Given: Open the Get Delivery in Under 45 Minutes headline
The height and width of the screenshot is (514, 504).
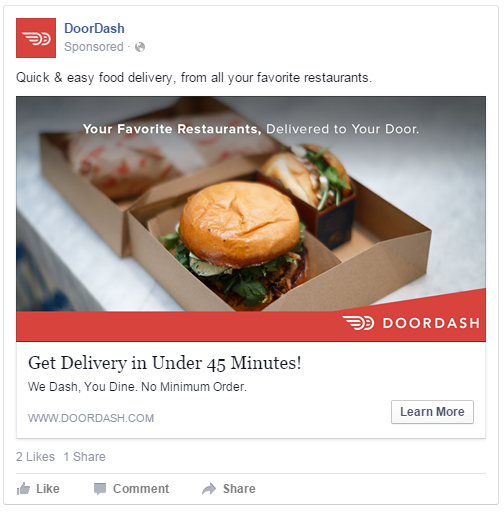Looking at the screenshot, I should pos(165,363).
